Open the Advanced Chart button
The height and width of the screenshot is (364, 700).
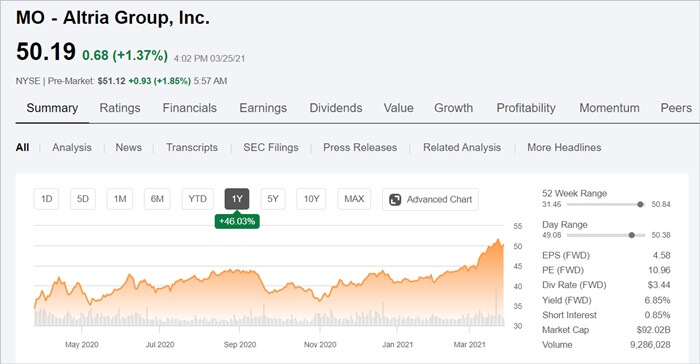coord(430,199)
